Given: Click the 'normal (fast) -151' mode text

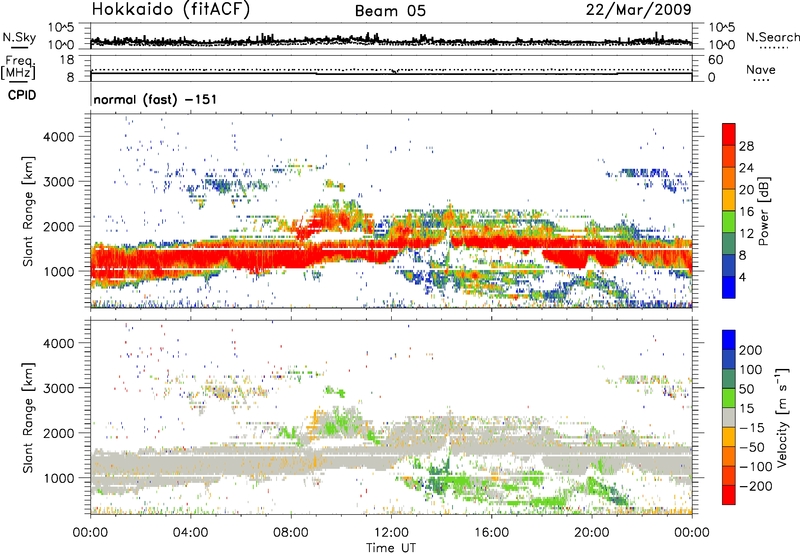Looking at the screenshot, I should [x=155, y=99].
